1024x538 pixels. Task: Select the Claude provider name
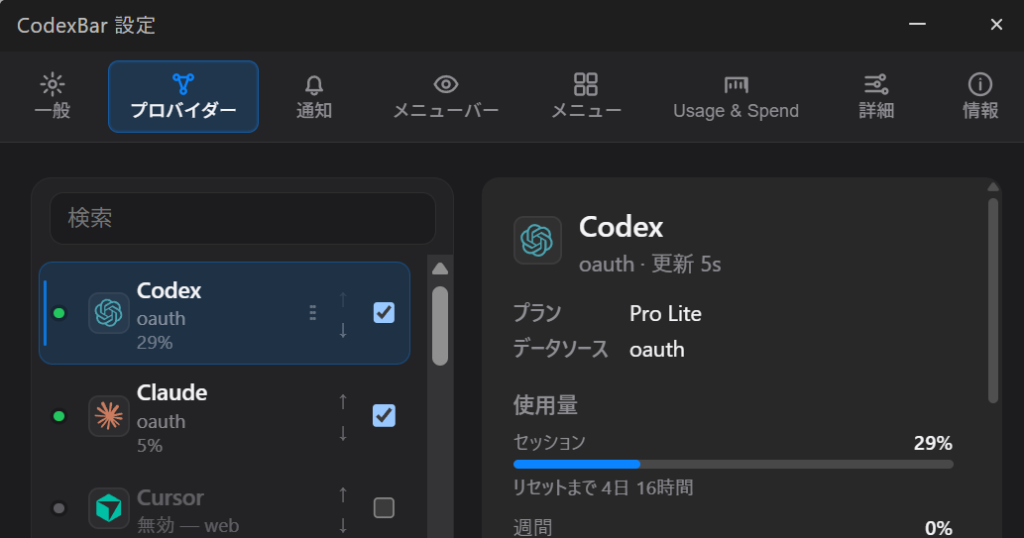click(172, 393)
